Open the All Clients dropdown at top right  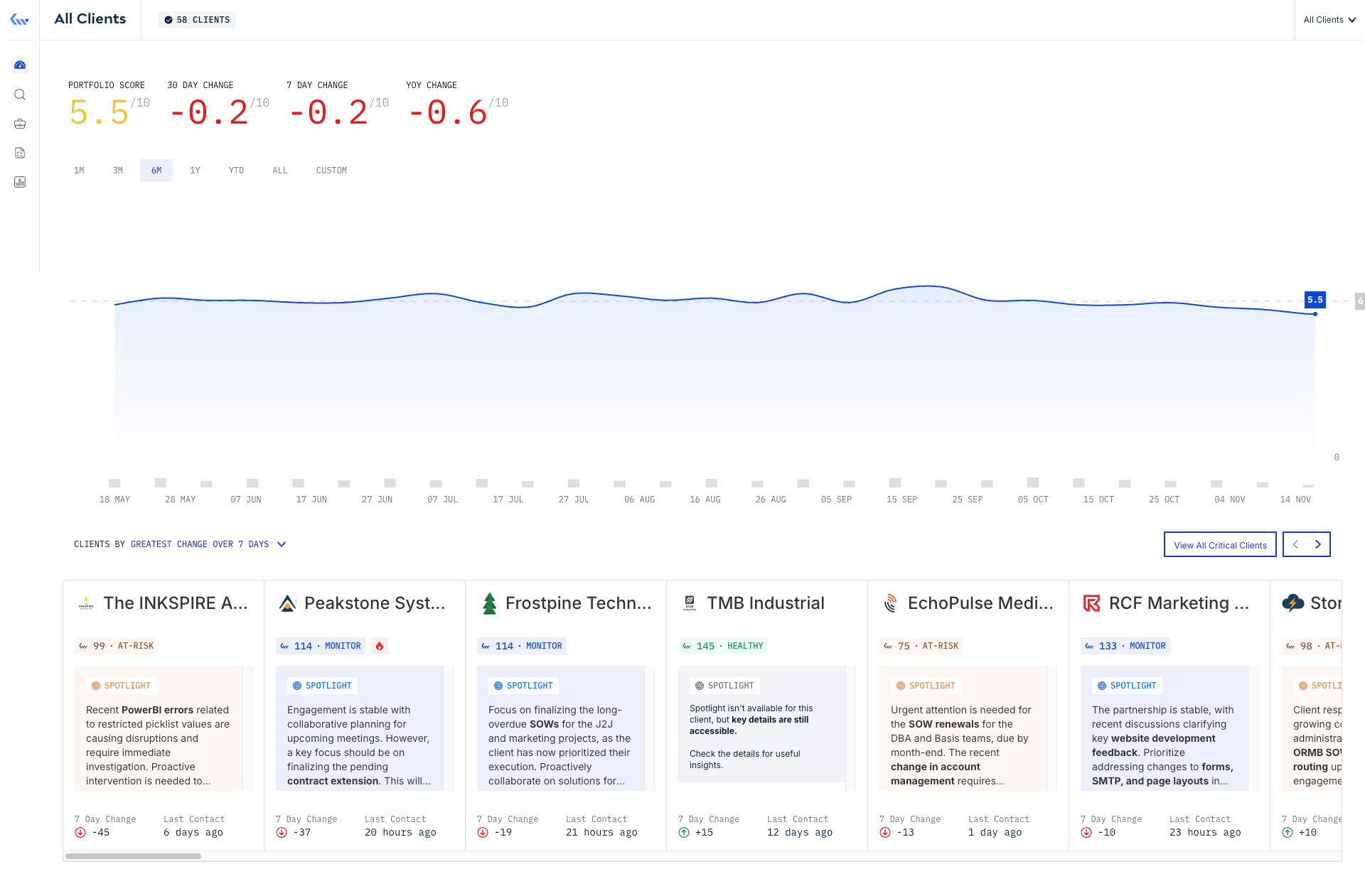(x=1329, y=19)
